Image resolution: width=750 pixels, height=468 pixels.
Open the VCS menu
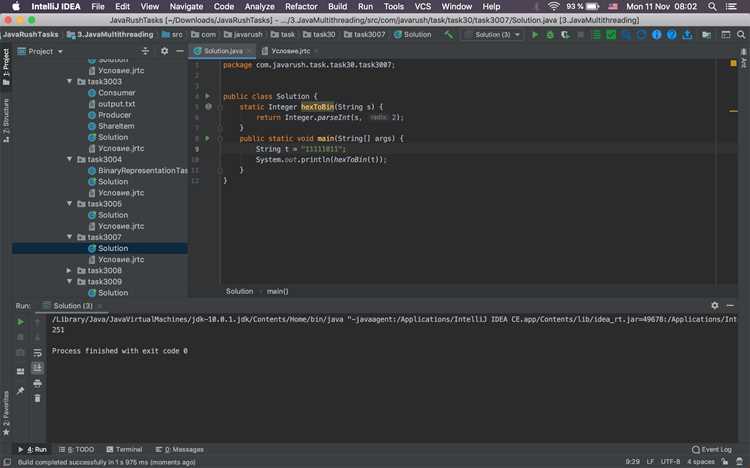(x=422, y=7)
